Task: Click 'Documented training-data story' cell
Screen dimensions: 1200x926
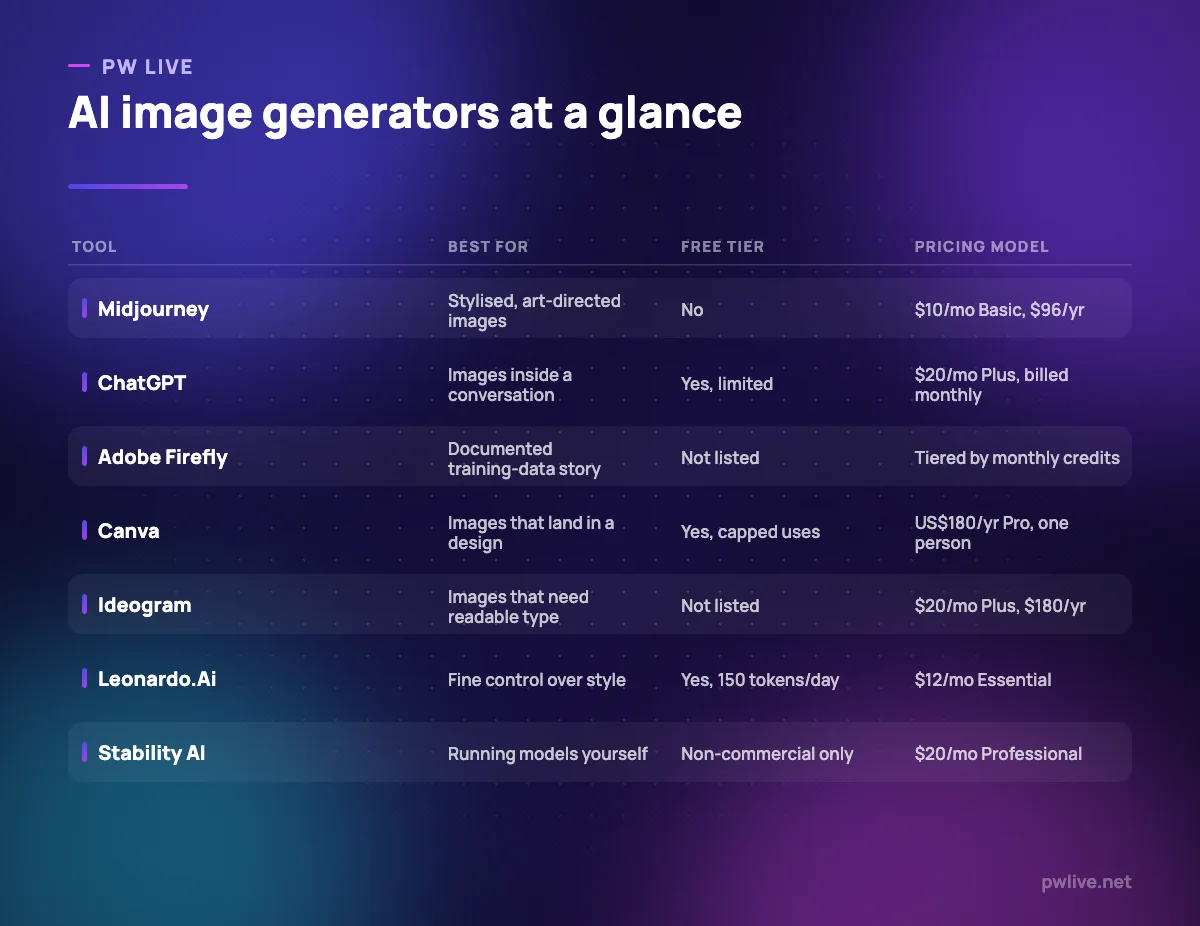Action: coord(524,459)
